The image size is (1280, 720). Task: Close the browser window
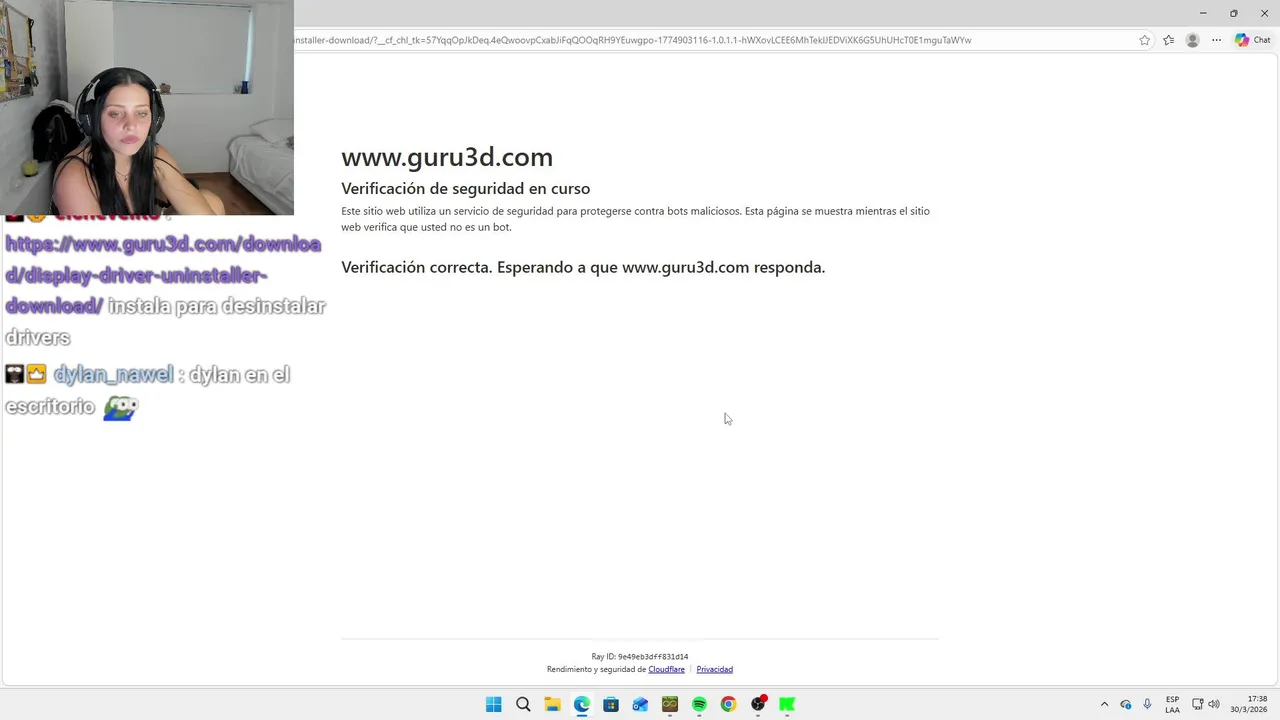(x=1264, y=13)
